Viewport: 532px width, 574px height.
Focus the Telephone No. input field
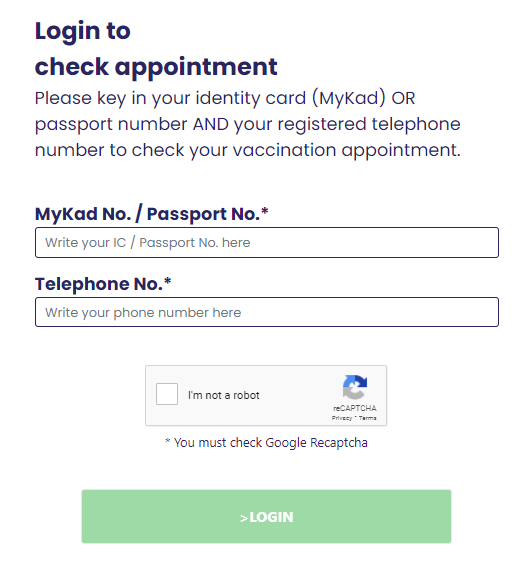tap(267, 312)
